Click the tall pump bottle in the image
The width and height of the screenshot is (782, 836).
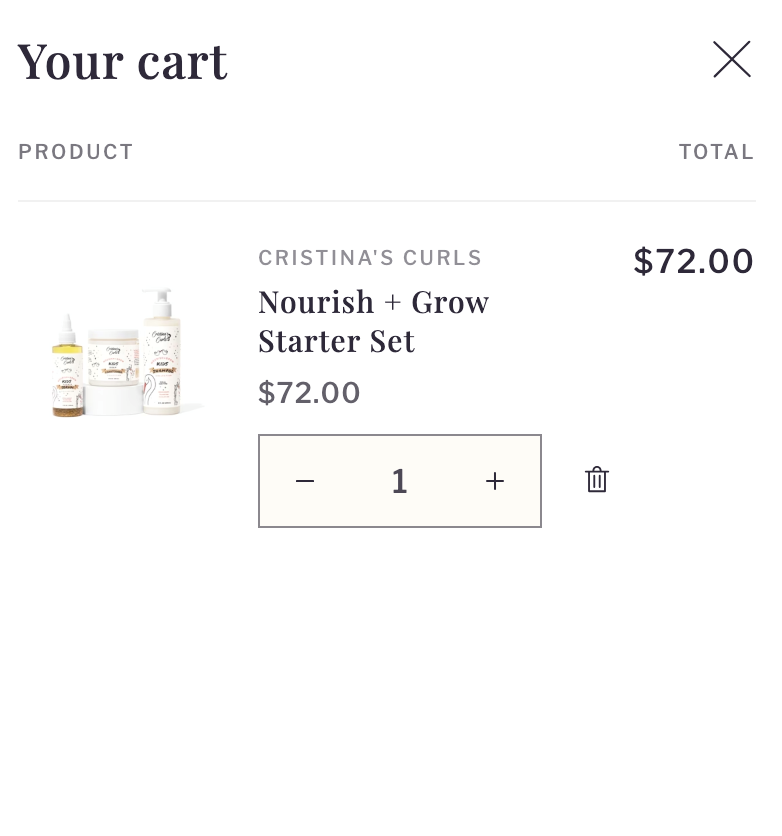point(162,360)
